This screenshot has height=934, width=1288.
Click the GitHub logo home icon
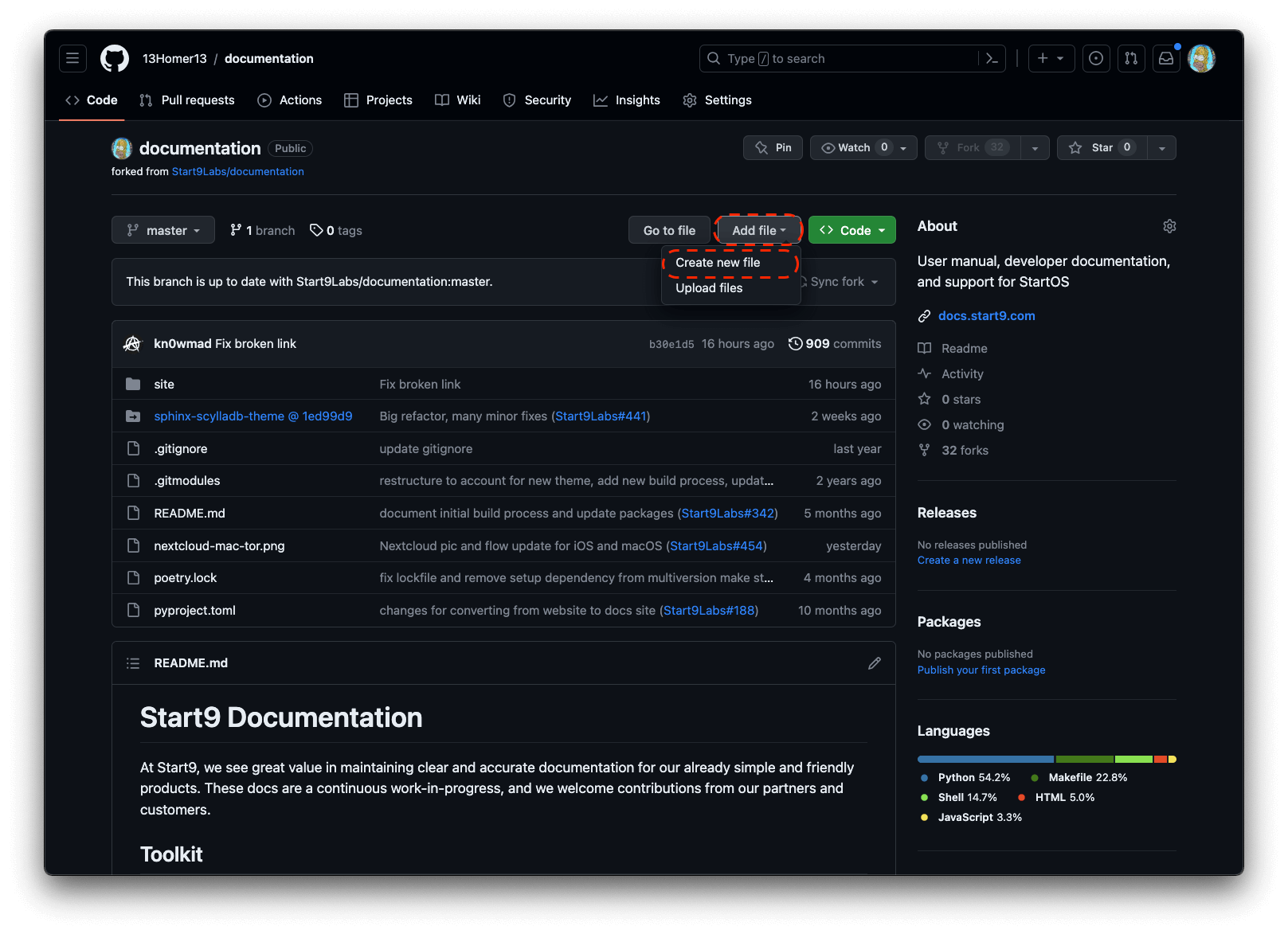pyautogui.click(x=115, y=58)
